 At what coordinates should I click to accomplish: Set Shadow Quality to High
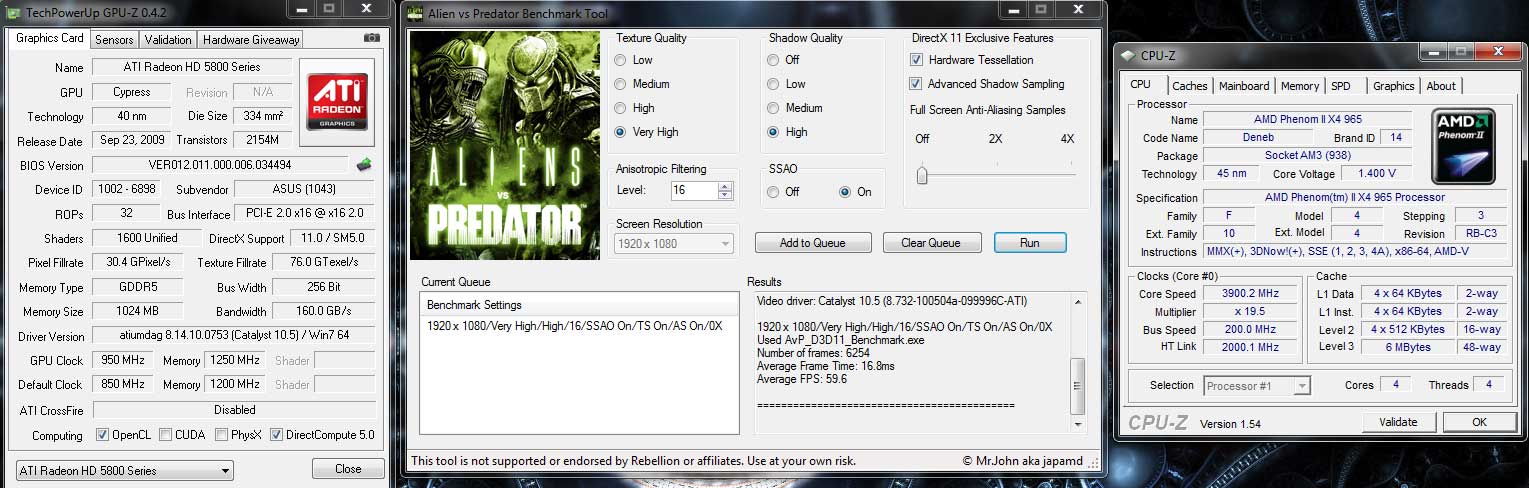[773, 132]
